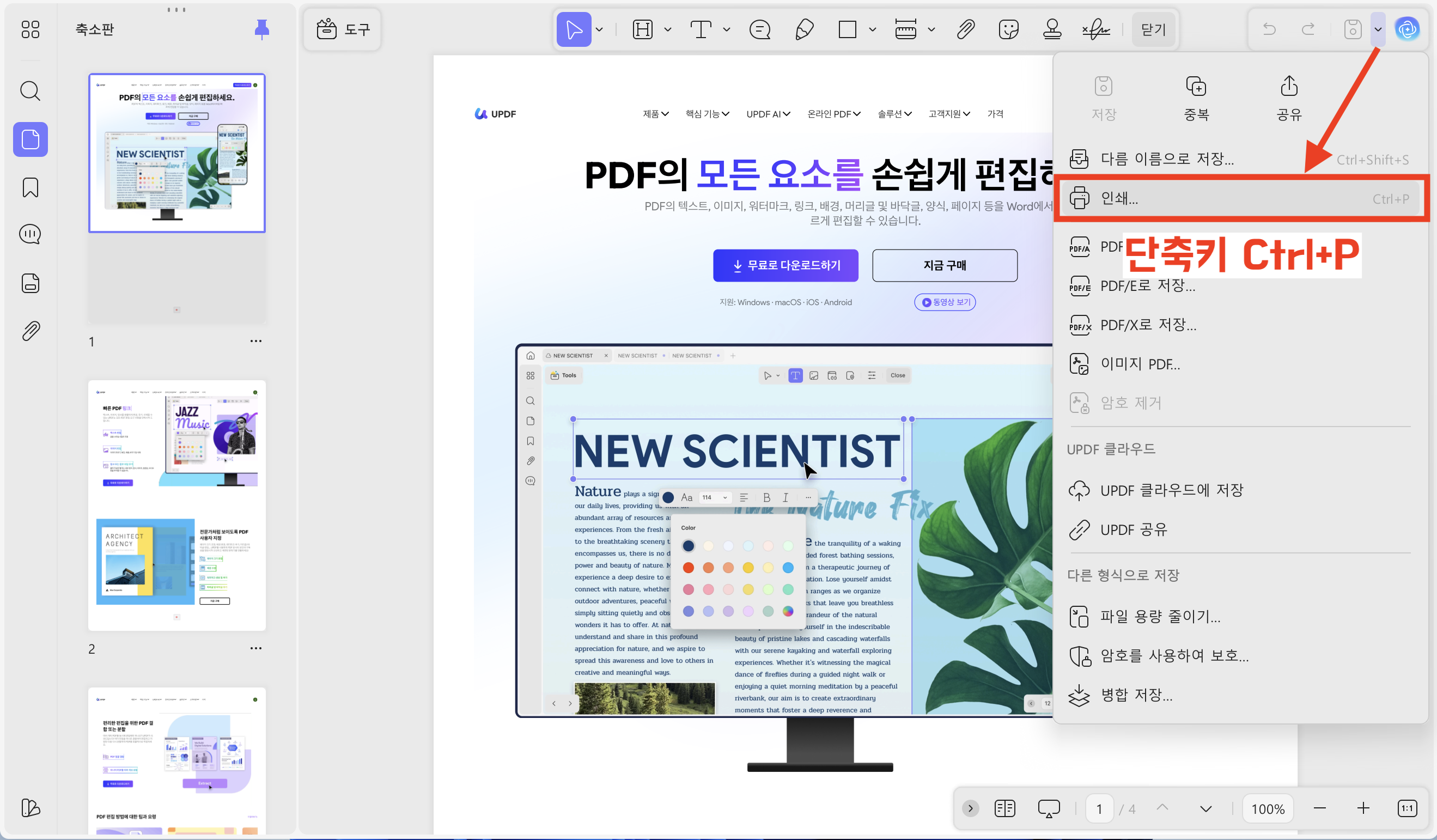Open the UPDF AI assistant icon
Image resolution: width=1437 pixels, height=840 pixels.
(x=1408, y=29)
